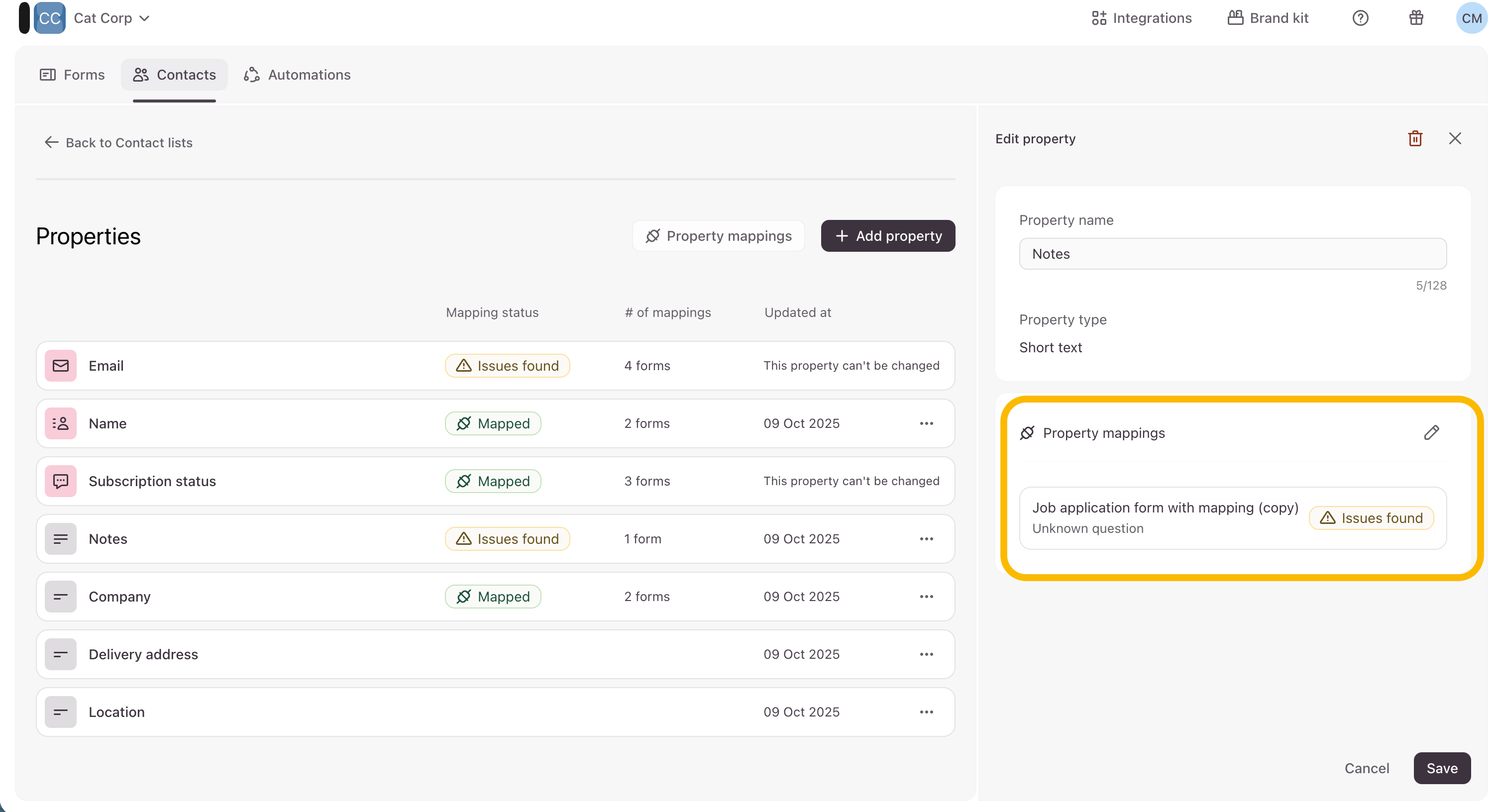Image resolution: width=1497 pixels, height=812 pixels.
Task: Click the Add property button
Action: [887, 236]
